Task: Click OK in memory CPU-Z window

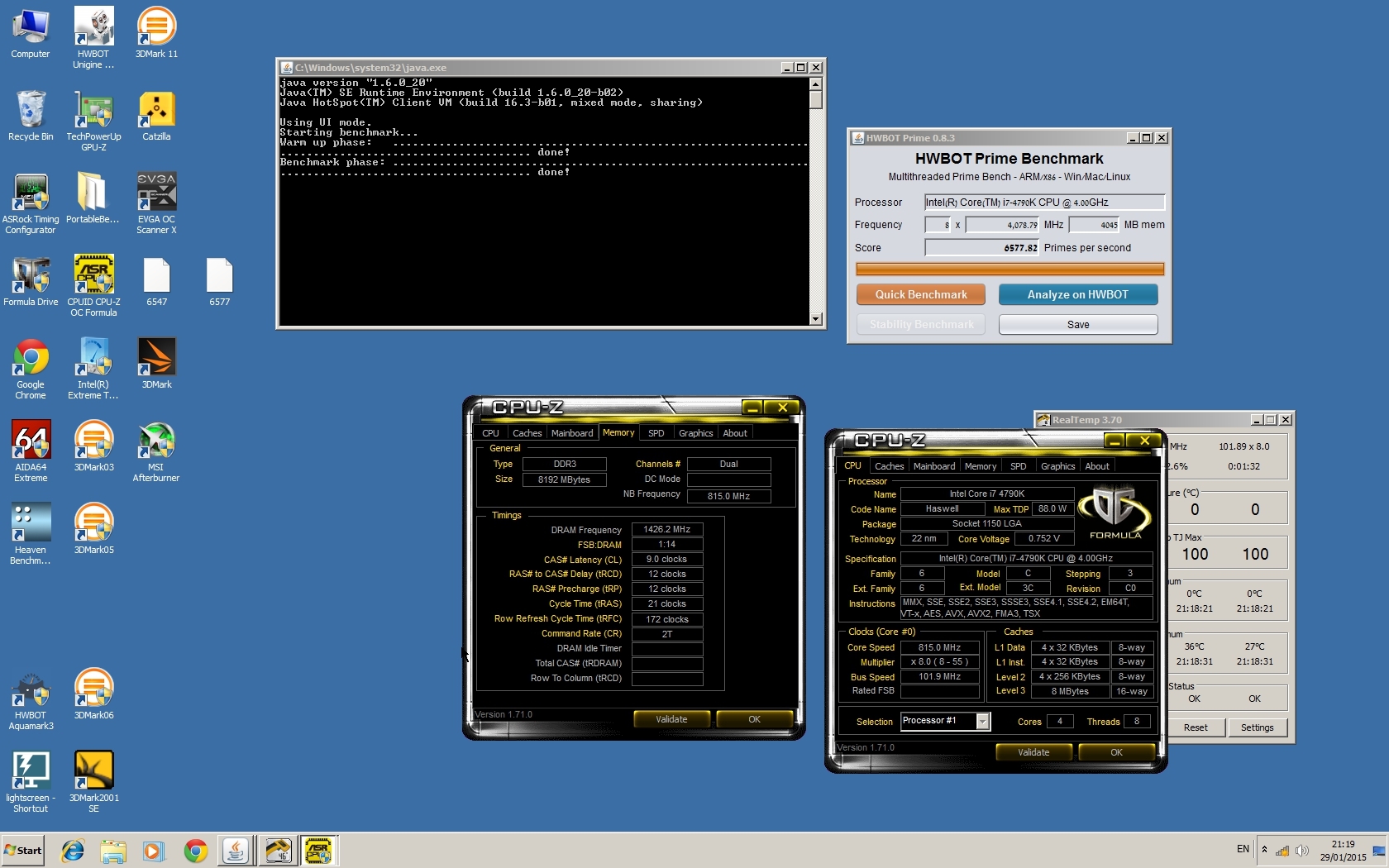Action: tap(754, 719)
